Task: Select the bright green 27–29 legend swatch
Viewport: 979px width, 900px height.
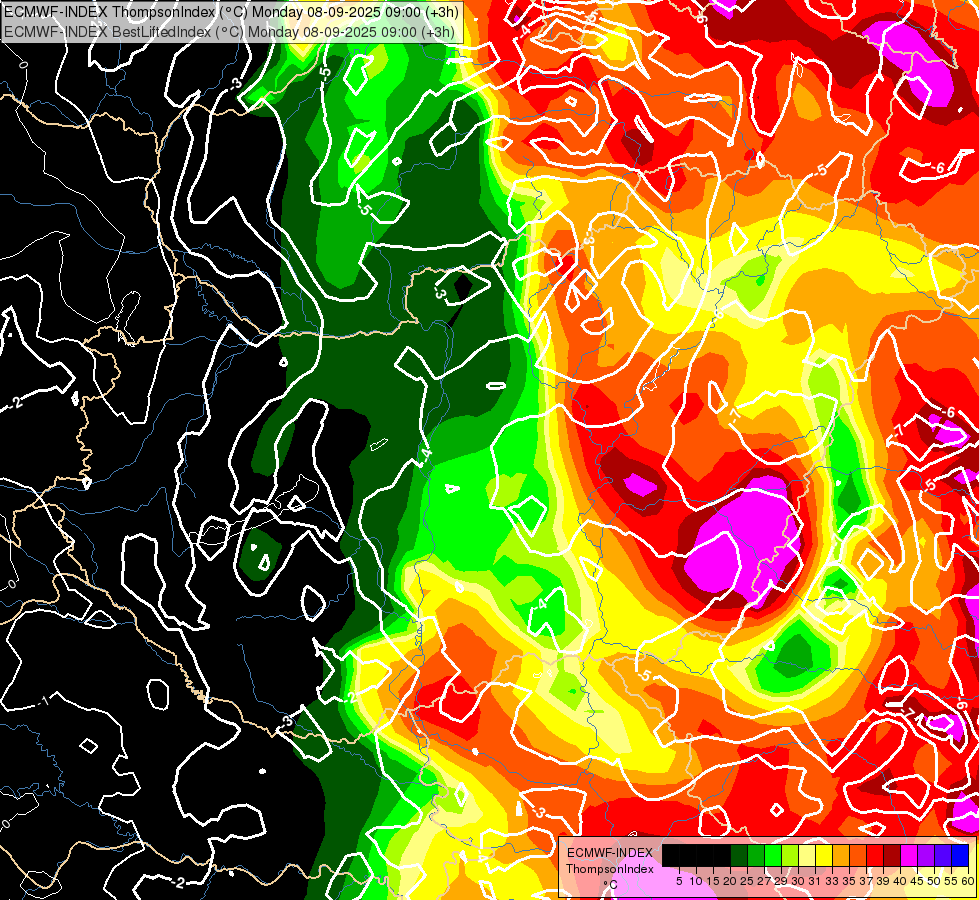Action: click(x=773, y=855)
